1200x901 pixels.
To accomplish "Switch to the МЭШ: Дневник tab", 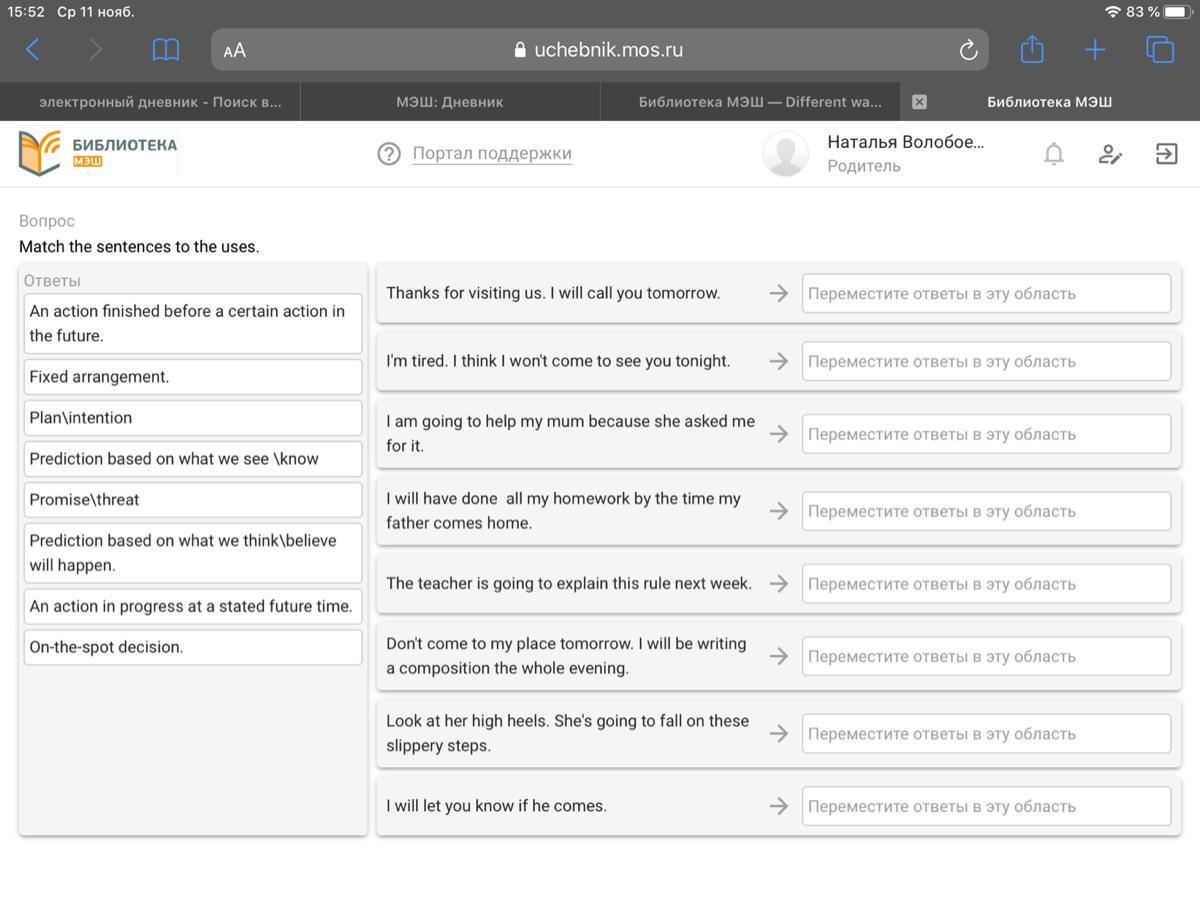I will pyautogui.click(x=449, y=101).
